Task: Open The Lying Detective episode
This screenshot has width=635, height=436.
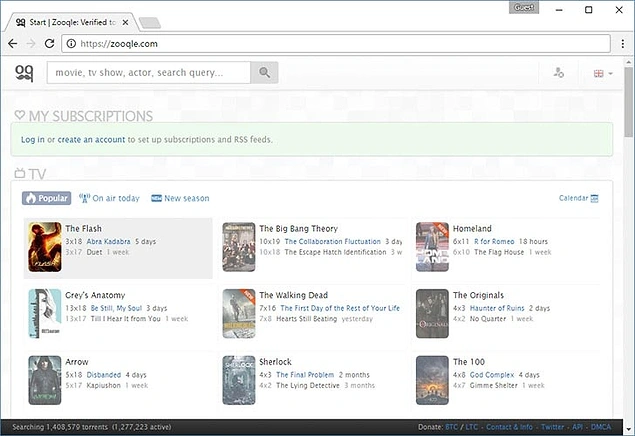Action: click(x=308, y=385)
